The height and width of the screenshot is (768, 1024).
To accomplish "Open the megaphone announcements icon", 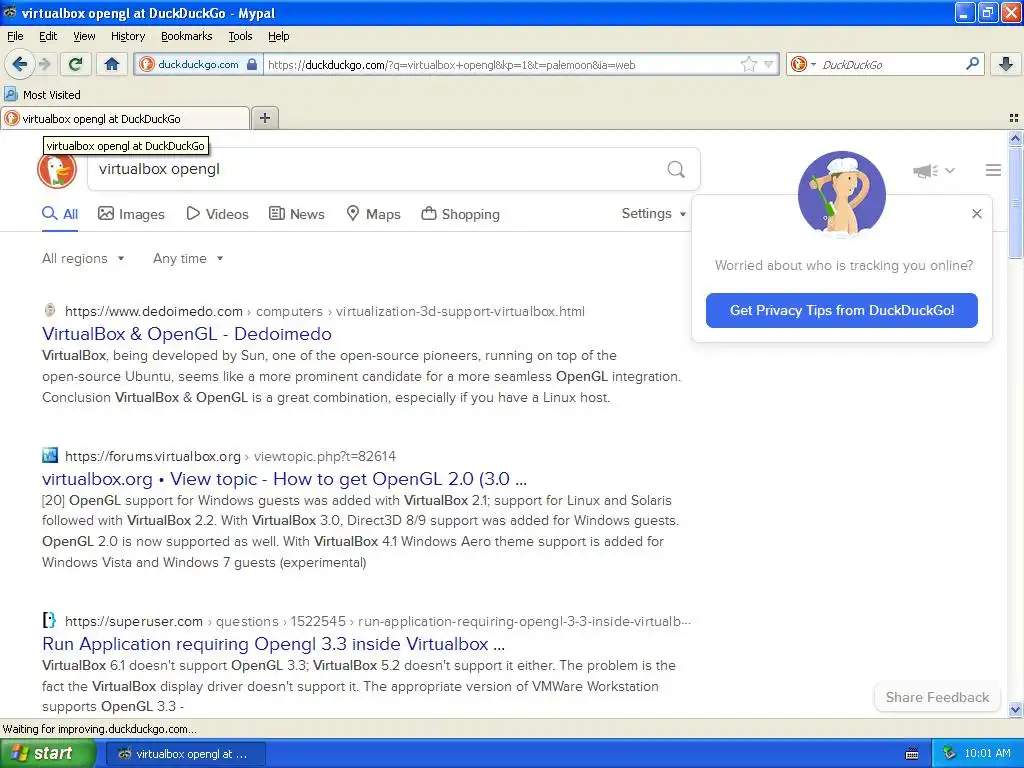I will pos(925,171).
